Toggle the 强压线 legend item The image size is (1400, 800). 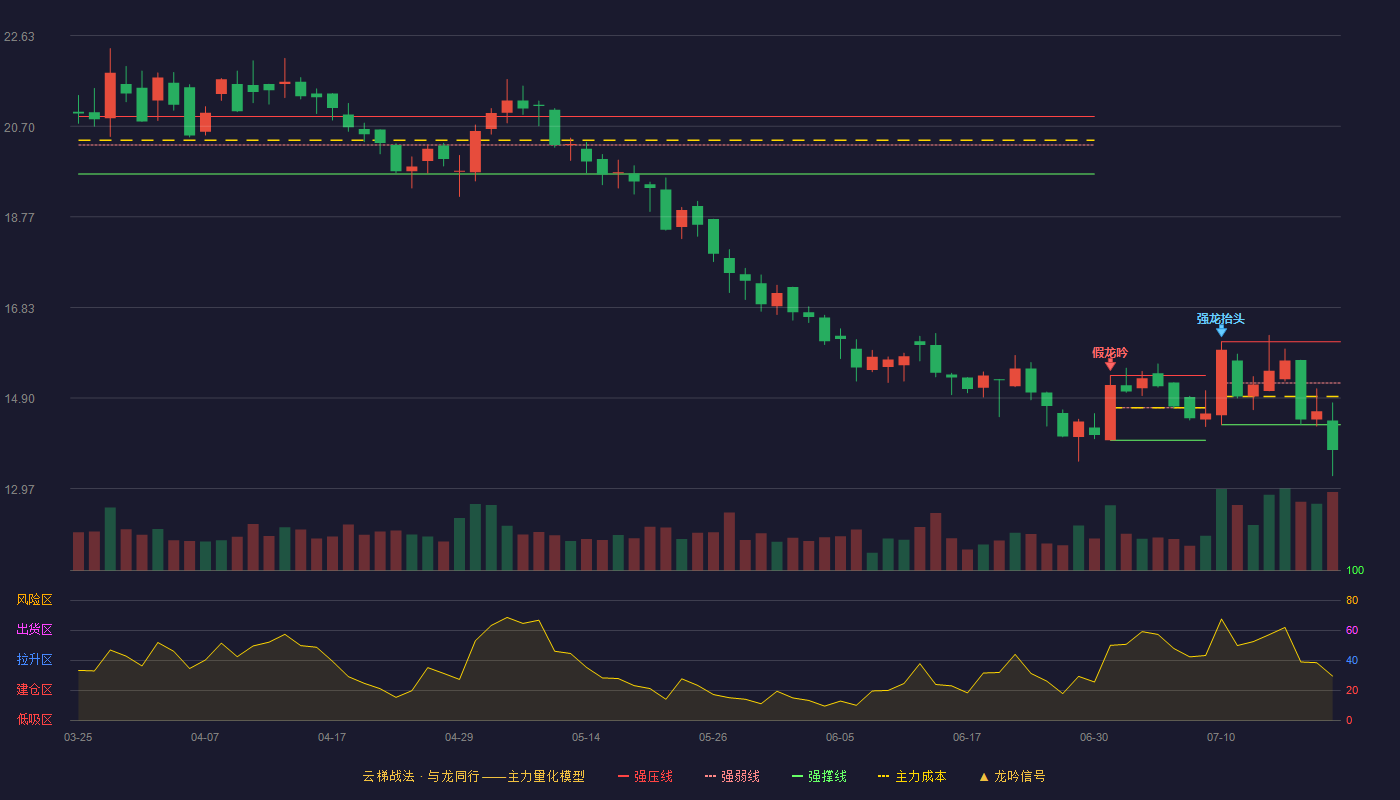[x=645, y=776]
